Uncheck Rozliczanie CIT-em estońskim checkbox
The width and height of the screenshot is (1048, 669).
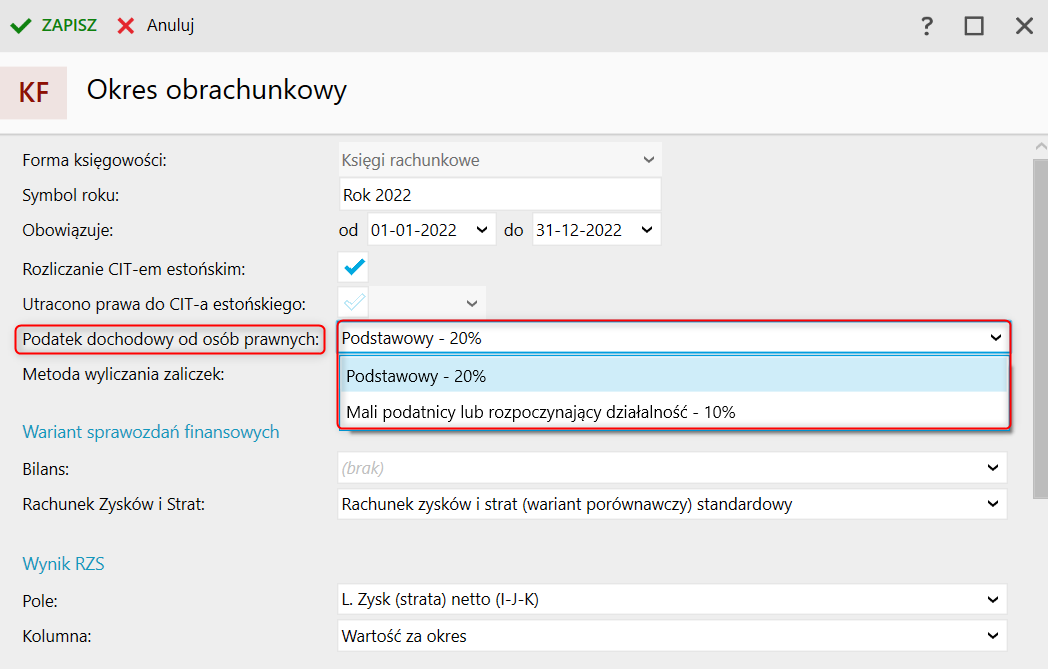pos(354,267)
